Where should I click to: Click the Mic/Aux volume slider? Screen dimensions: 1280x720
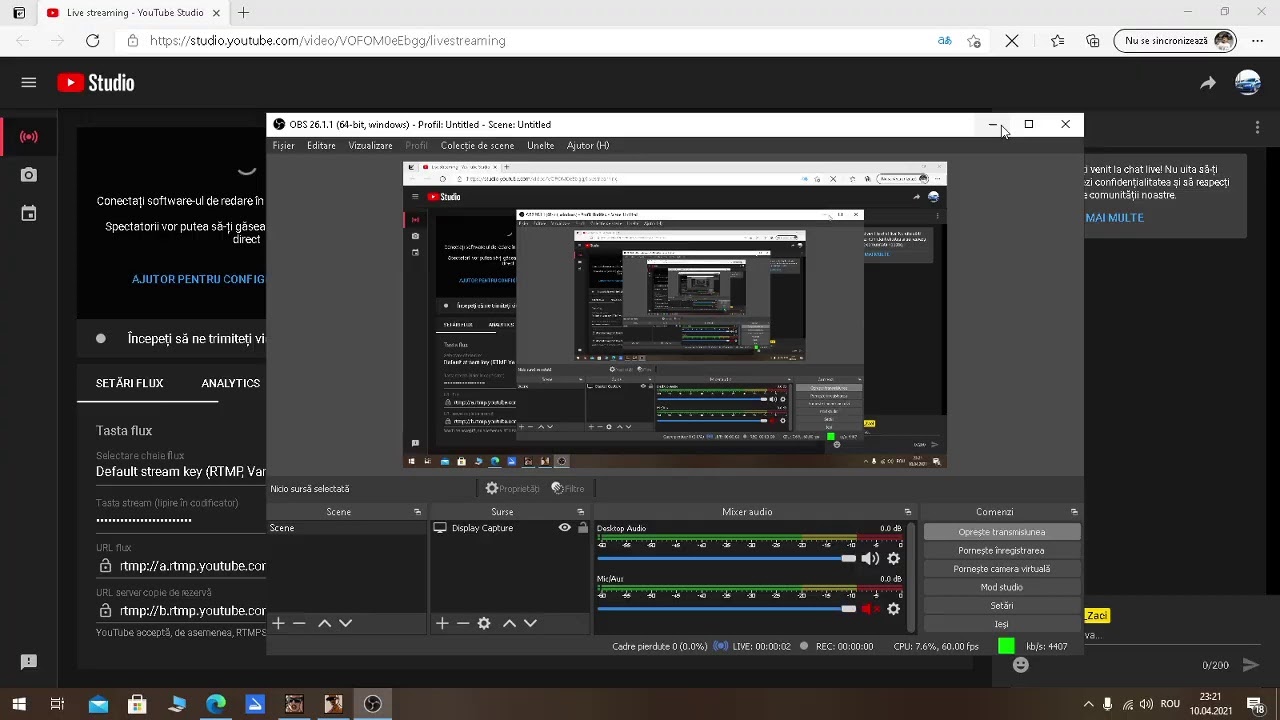click(727, 608)
